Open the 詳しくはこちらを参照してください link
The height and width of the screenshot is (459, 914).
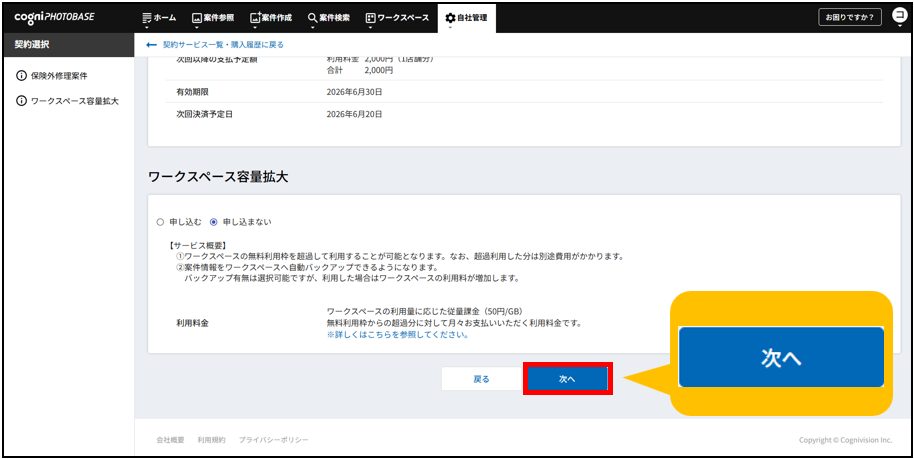click(x=398, y=335)
